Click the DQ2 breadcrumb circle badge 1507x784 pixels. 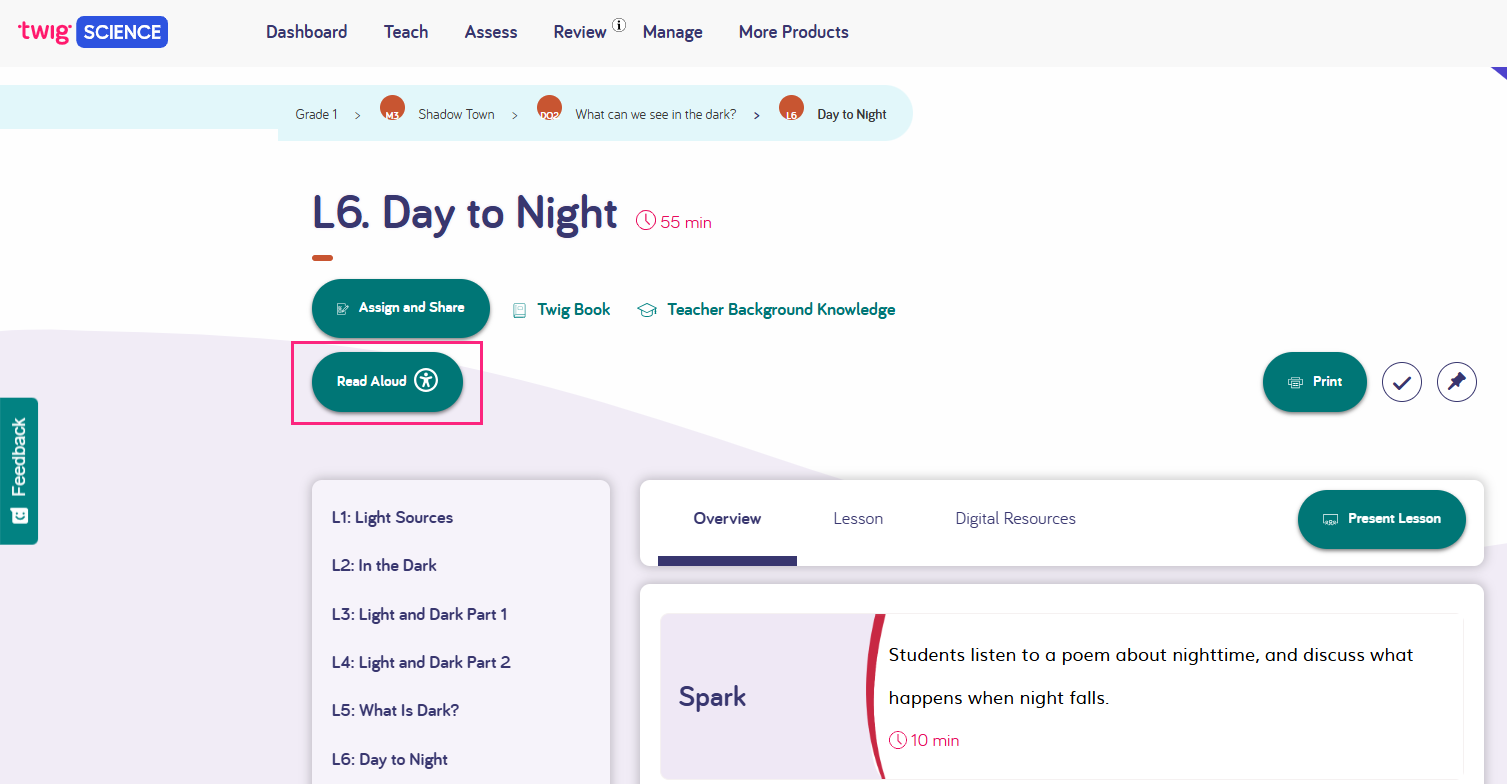pos(549,109)
